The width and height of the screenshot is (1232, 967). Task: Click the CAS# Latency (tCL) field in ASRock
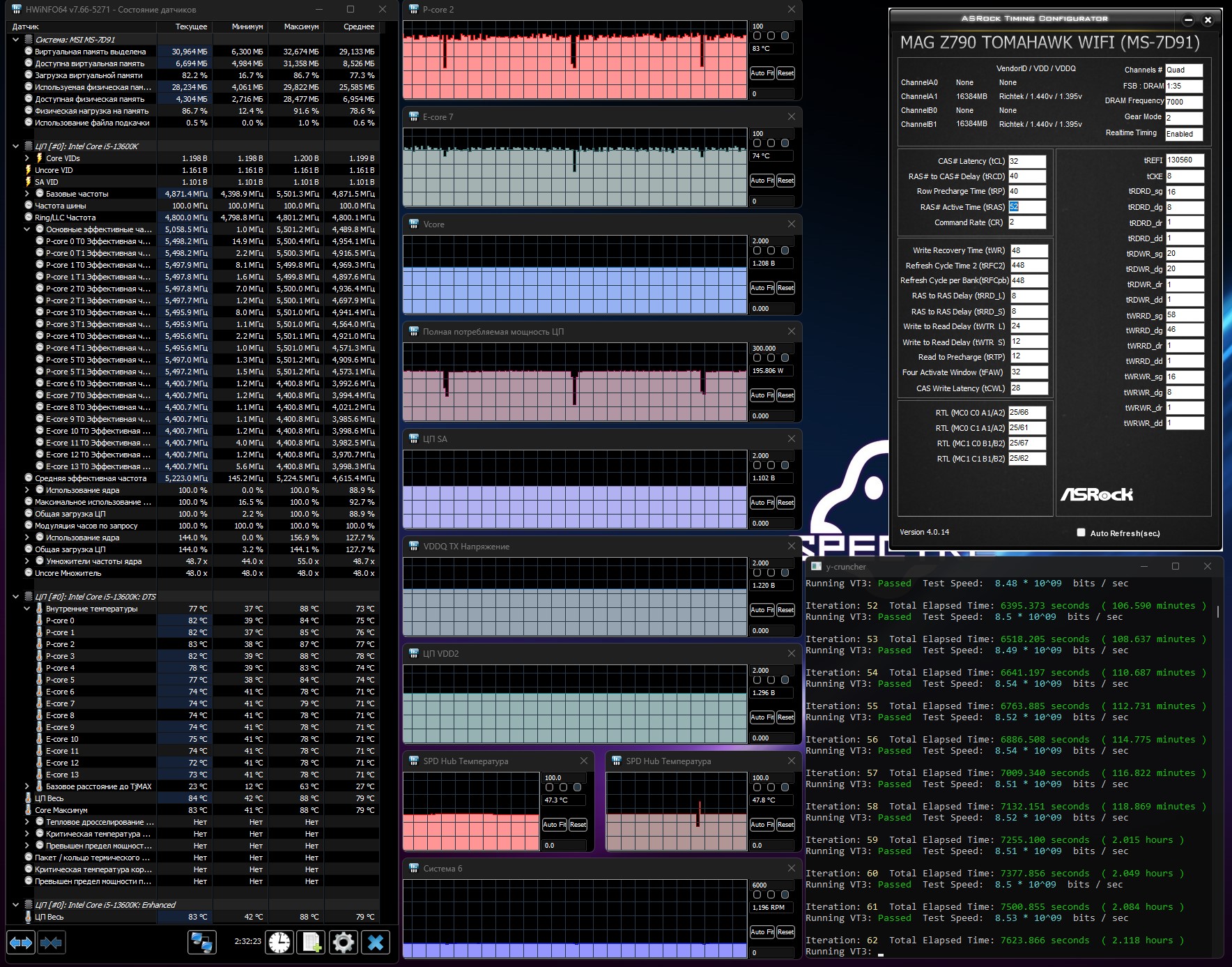[1027, 161]
